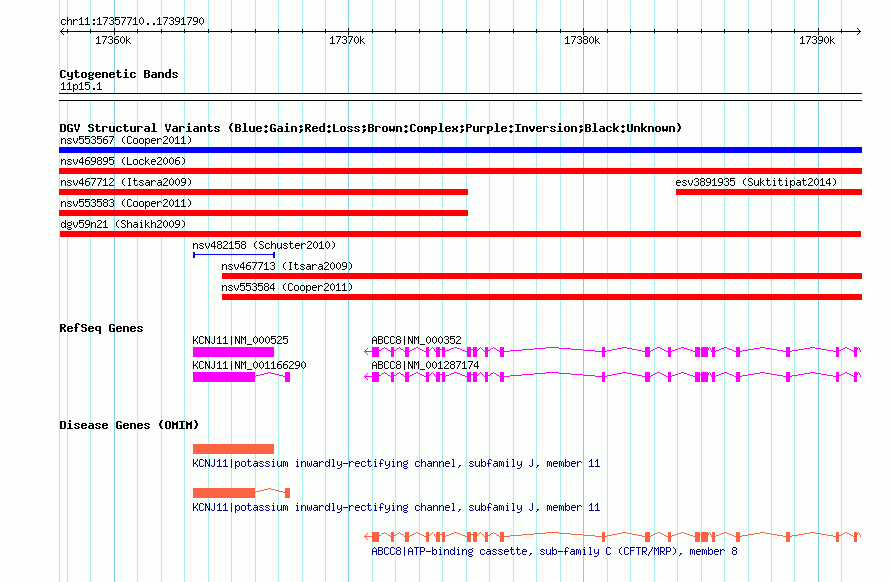Click the 17380k ruler tick label

(582, 40)
